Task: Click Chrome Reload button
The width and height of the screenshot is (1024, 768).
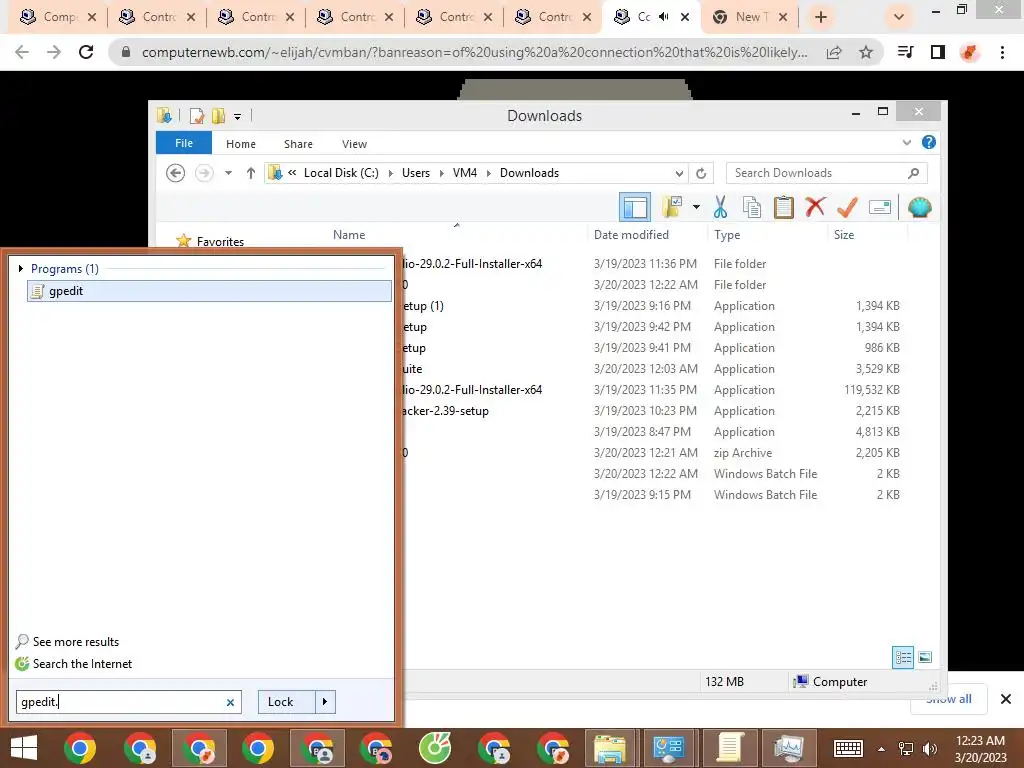Action: 86,52
